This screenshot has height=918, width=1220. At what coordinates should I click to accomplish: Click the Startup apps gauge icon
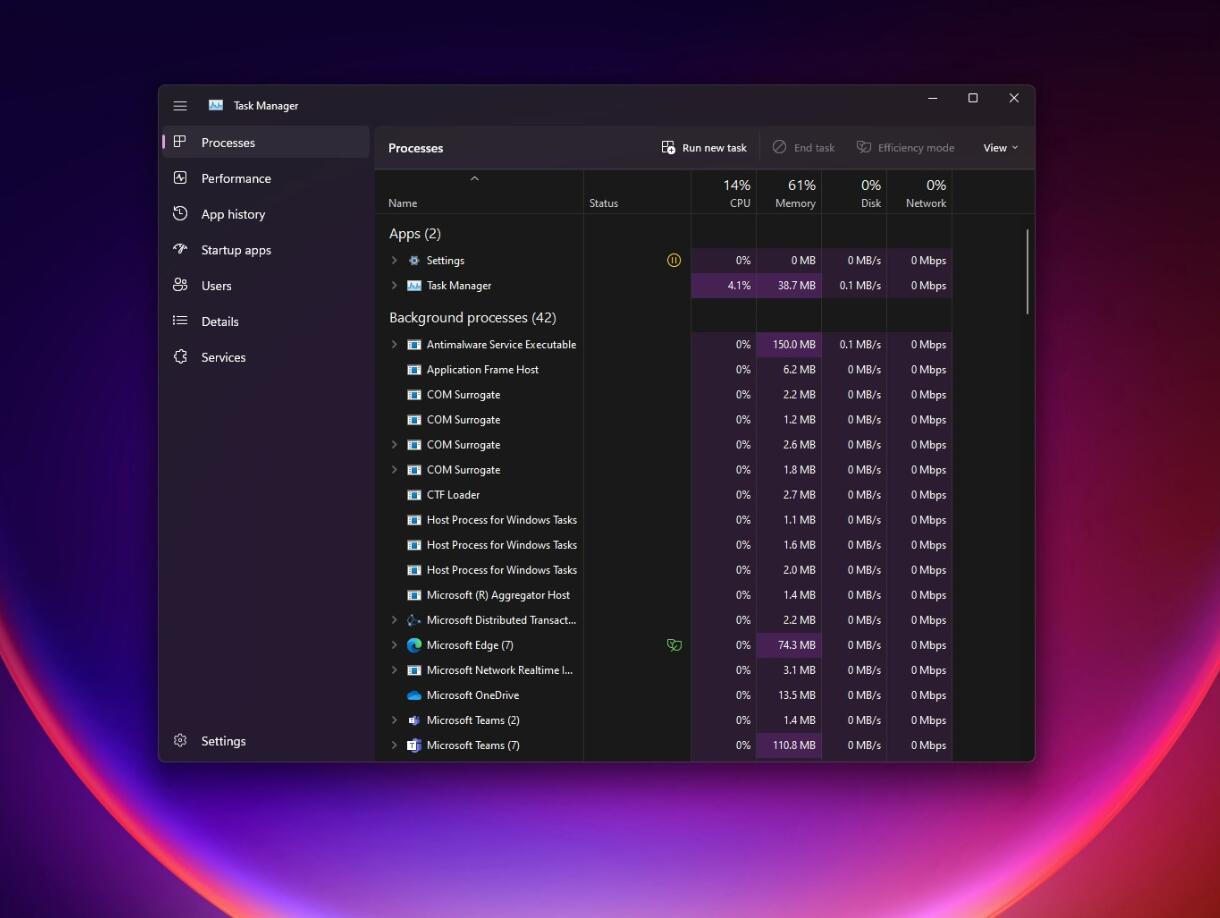[x=180, y=249]
